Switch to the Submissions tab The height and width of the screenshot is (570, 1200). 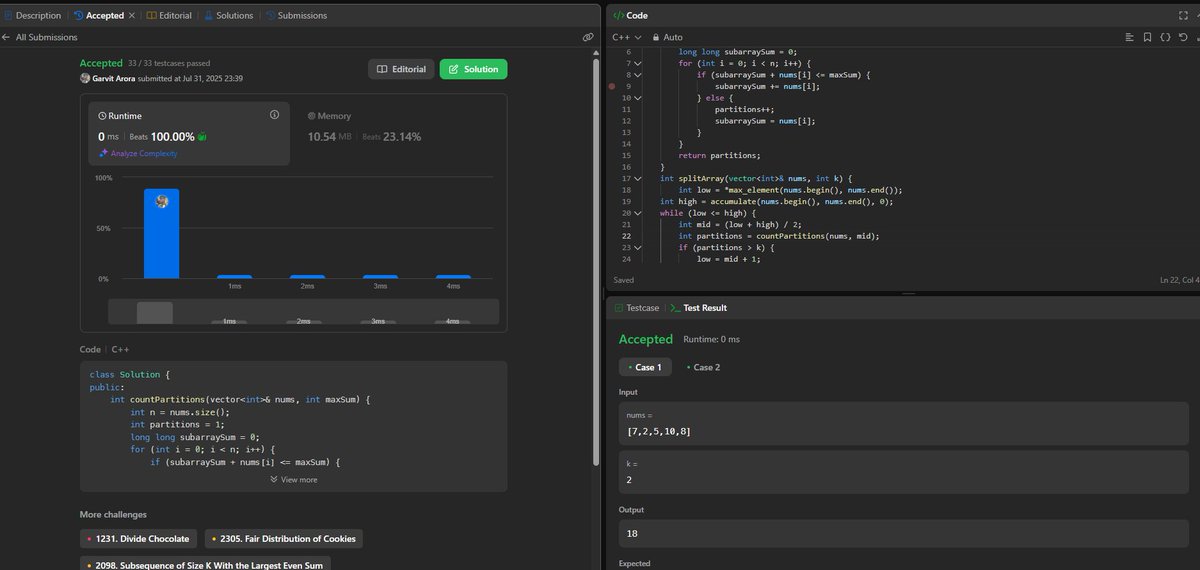pos(296,16)
